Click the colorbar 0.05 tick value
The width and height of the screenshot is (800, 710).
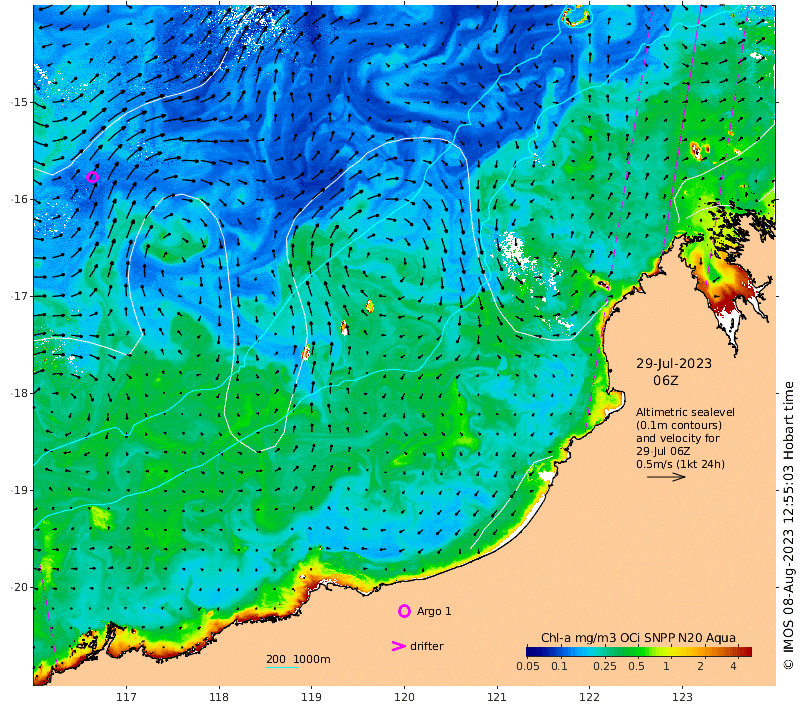point(528,666)
